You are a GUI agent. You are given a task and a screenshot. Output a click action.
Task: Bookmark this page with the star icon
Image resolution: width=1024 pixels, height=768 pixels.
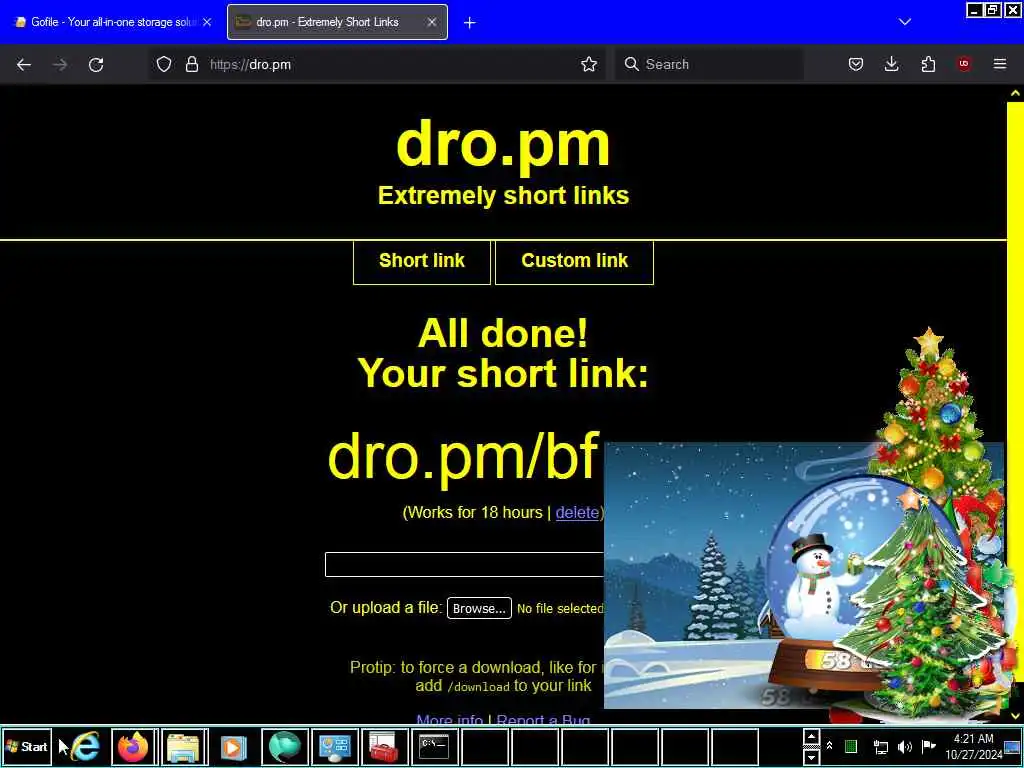[588, 64]
